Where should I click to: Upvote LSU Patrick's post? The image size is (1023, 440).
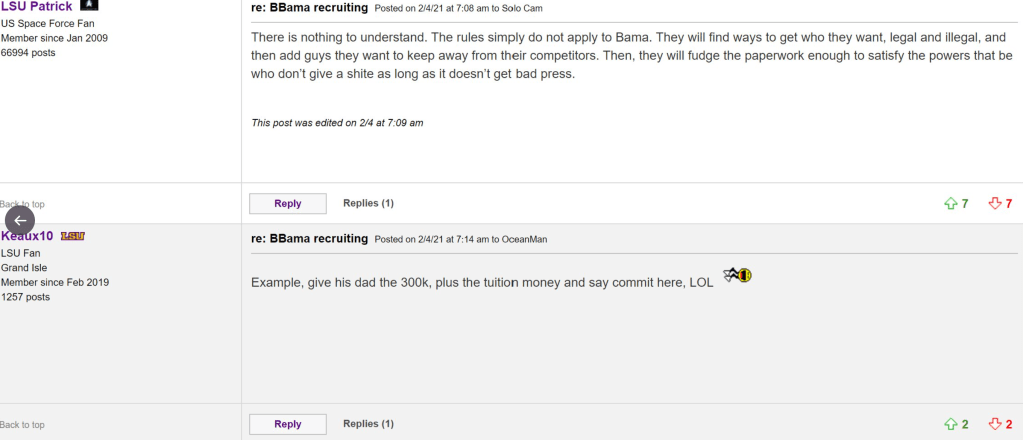[x=950, y=204]
